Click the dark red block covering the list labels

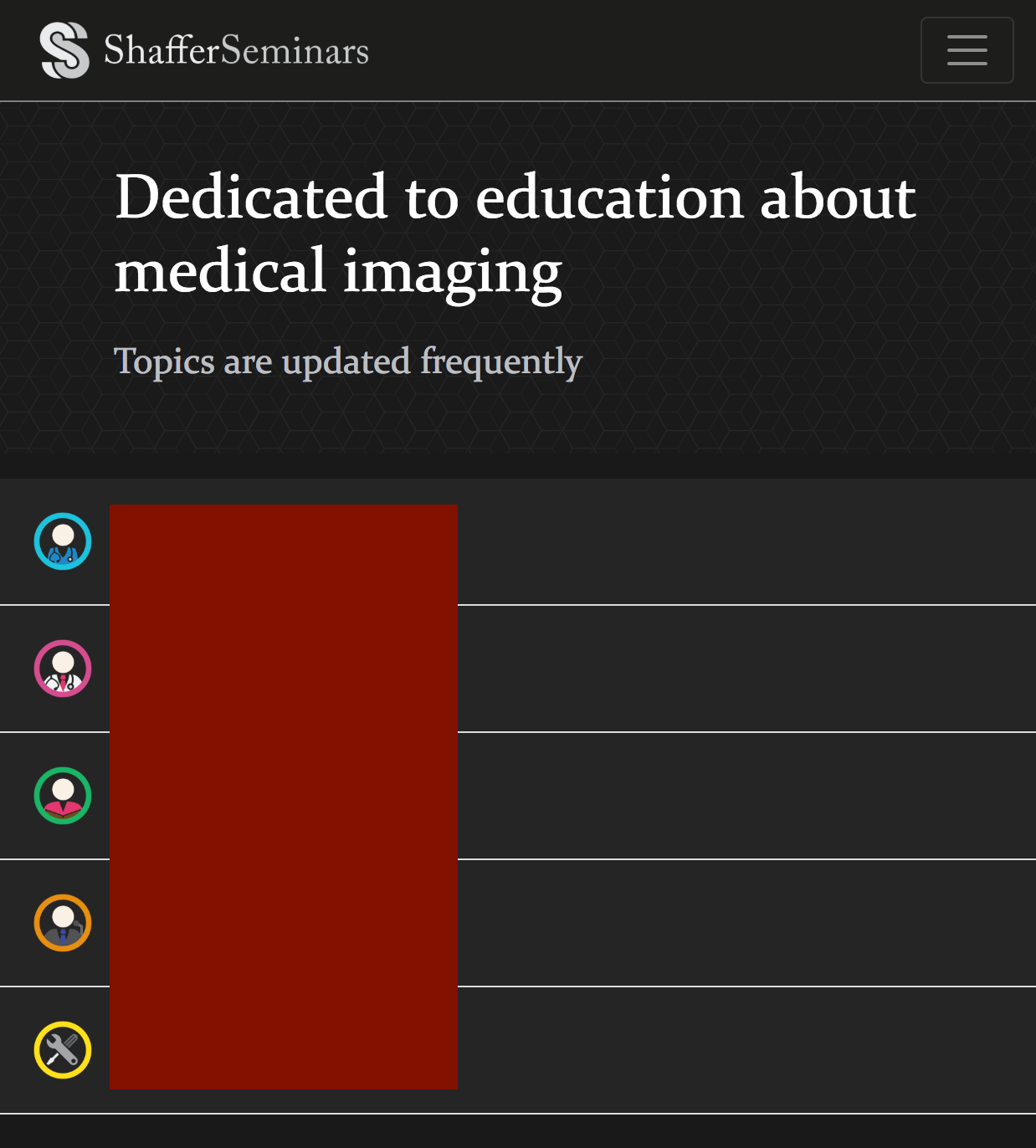tap(284, 797)
